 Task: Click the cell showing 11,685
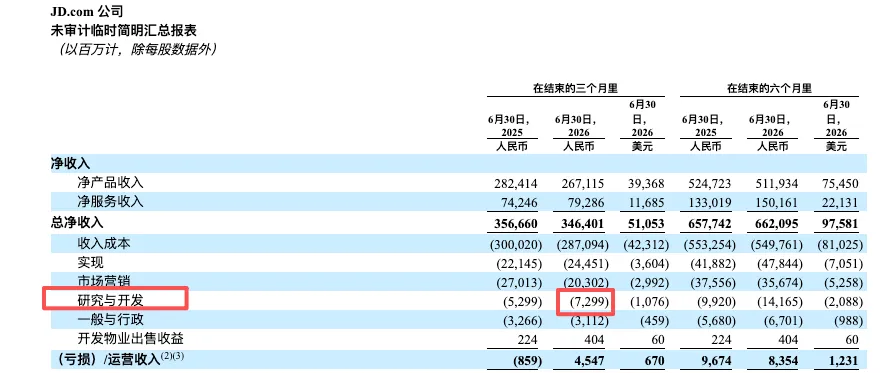646,203
